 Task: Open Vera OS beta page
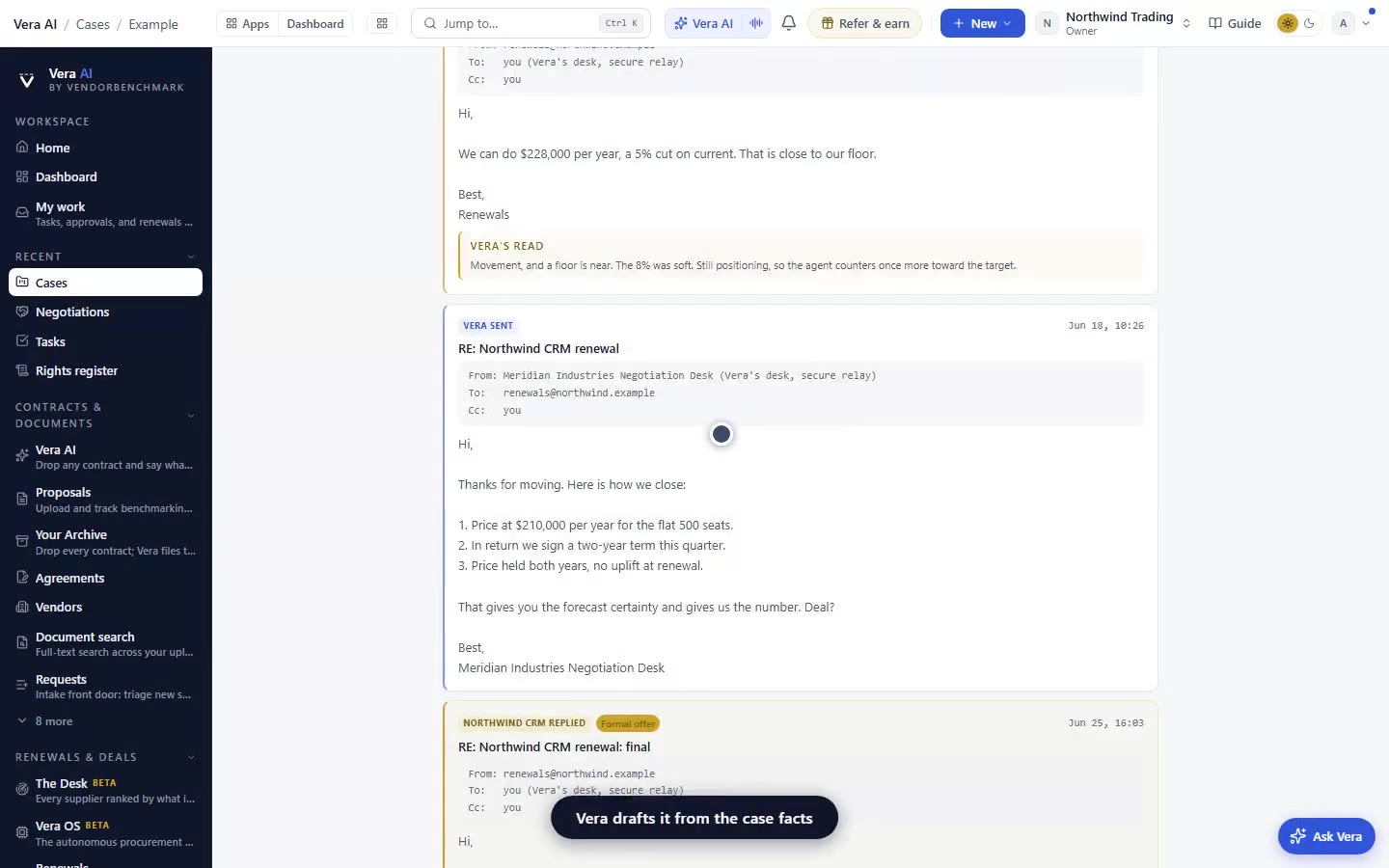106,833
